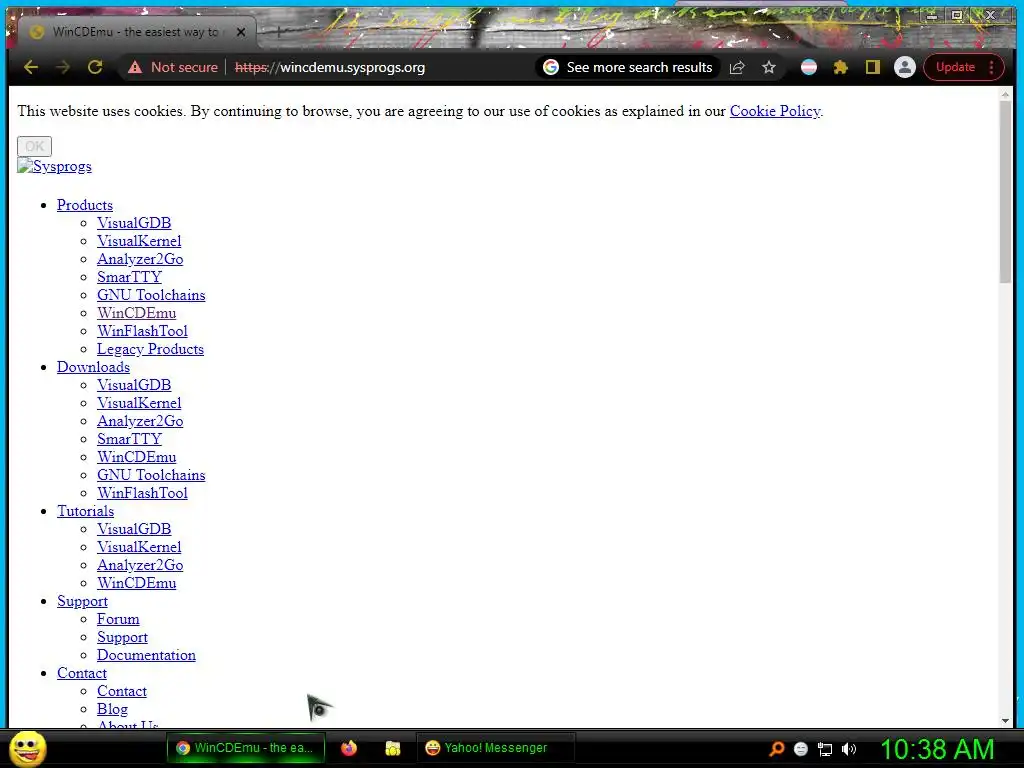Open the Downloads menu link
The image size is (1024, 768).
coord(93,367)
